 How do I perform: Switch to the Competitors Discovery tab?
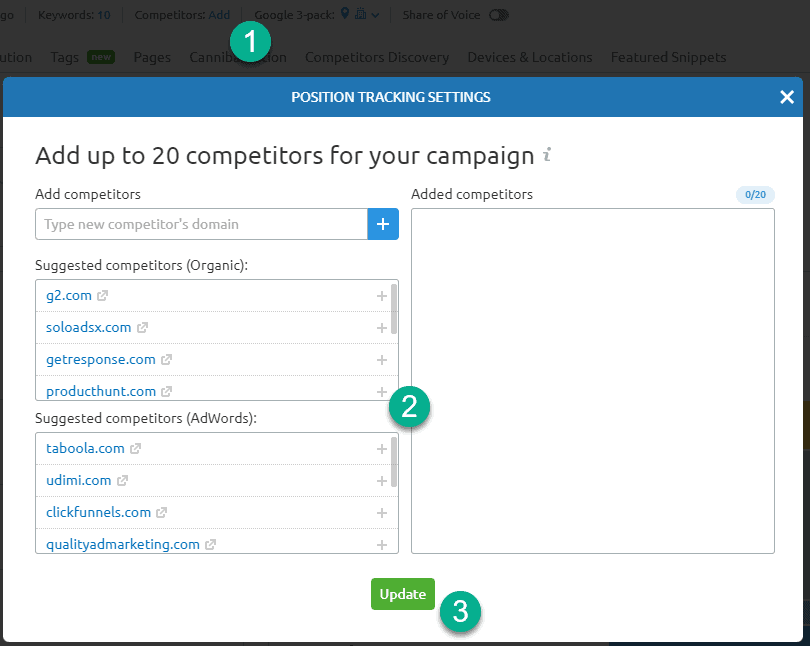click(x=377, y=57)
